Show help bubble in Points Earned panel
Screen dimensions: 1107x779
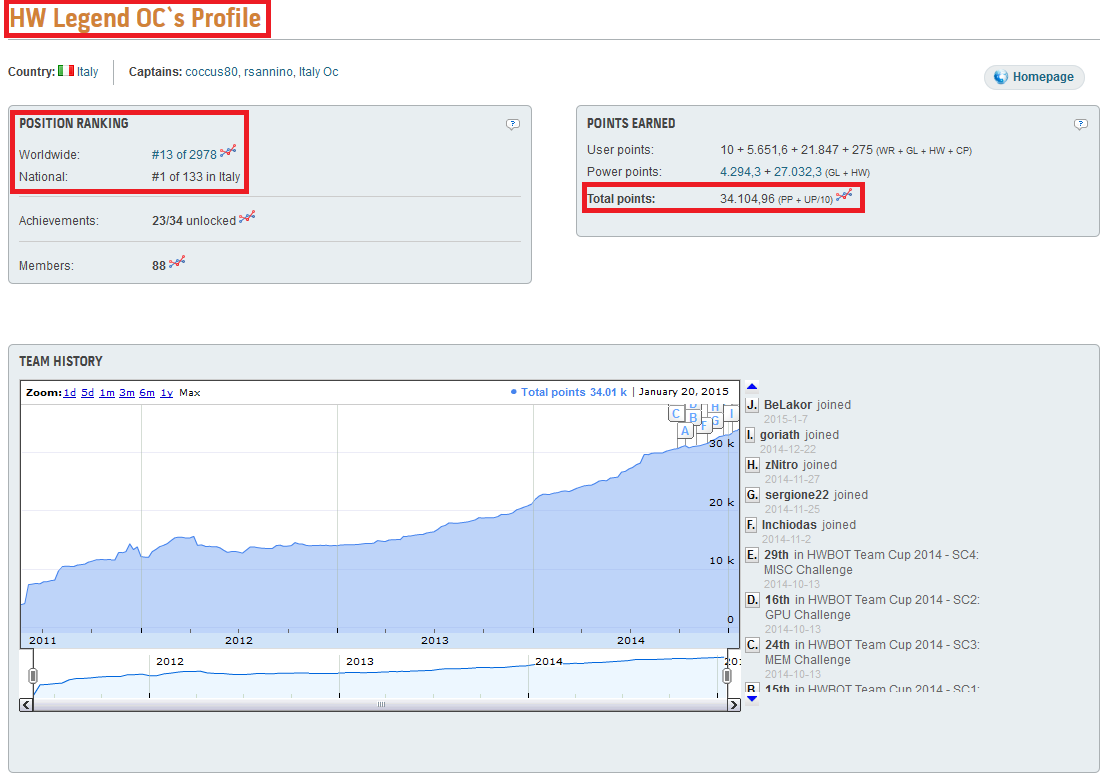(1081, 124)
